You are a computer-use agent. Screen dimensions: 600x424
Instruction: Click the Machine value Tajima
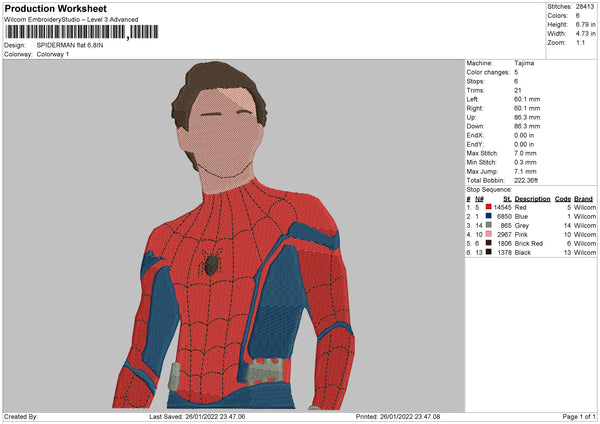click(x=523, y=63)
